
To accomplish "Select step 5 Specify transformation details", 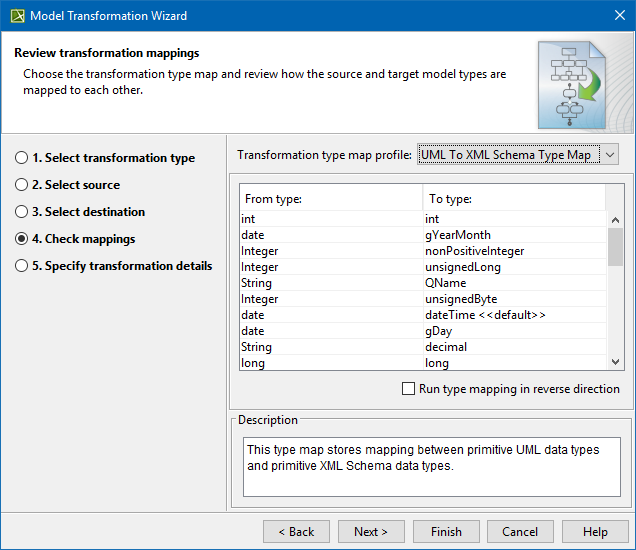I will click(113, 266).
